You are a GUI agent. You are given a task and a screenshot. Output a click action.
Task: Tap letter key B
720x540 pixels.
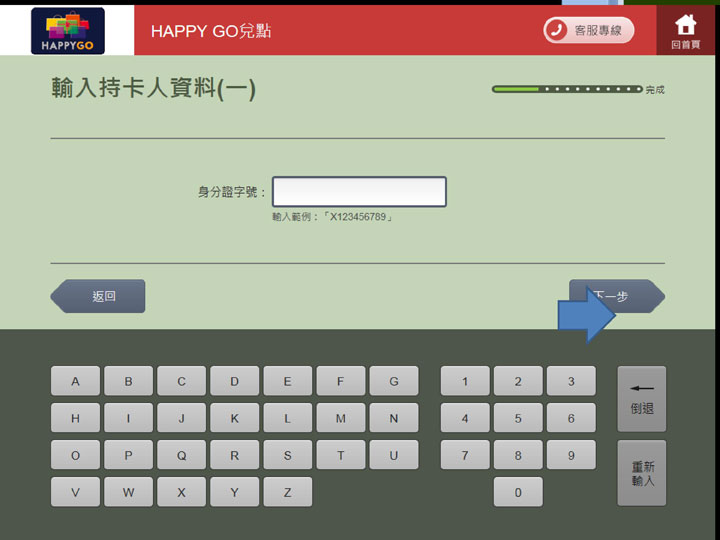click(129, 381)
